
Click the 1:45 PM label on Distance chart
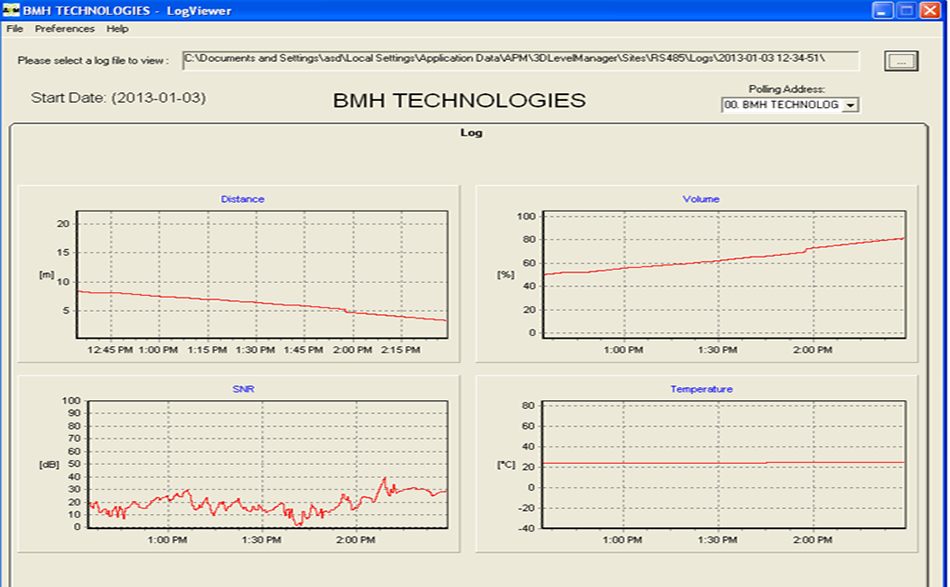[304, 350]
